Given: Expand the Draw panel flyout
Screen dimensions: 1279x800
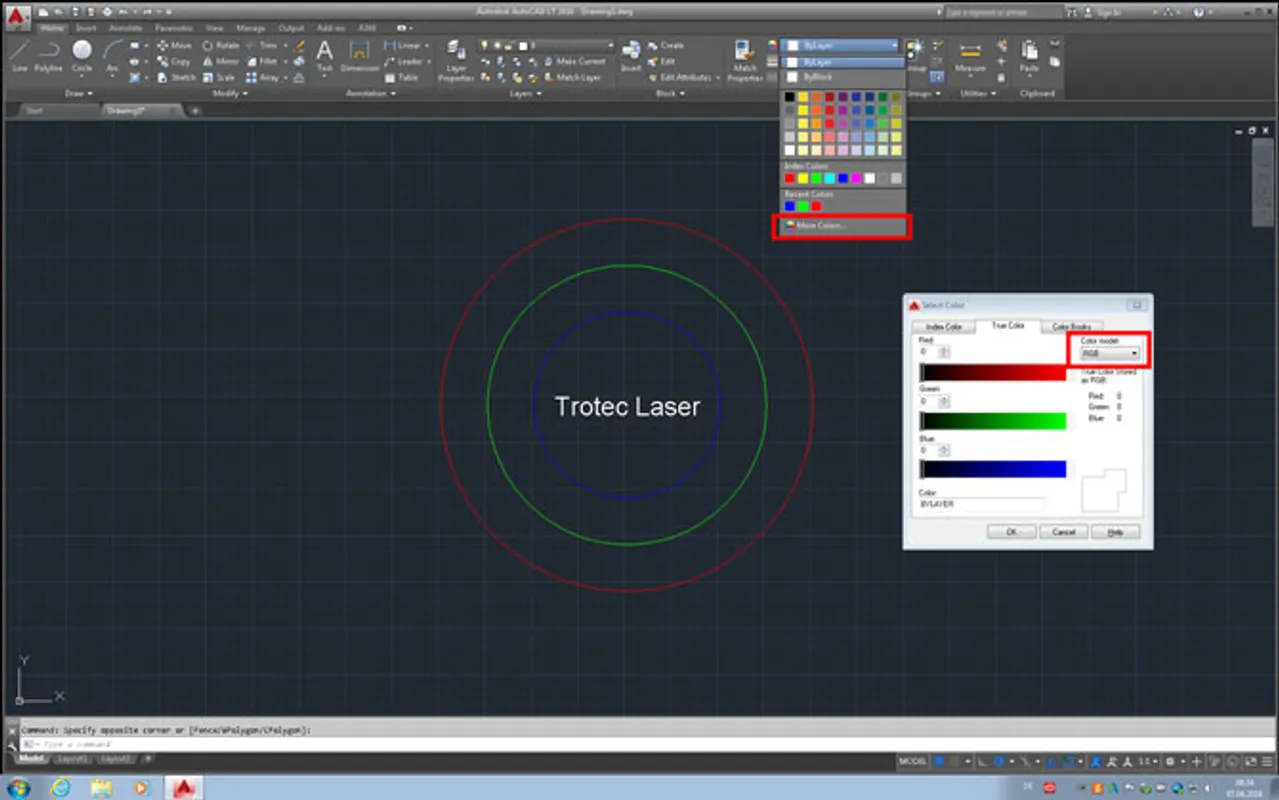Looking at the screenshot, I should coord(78,93).
